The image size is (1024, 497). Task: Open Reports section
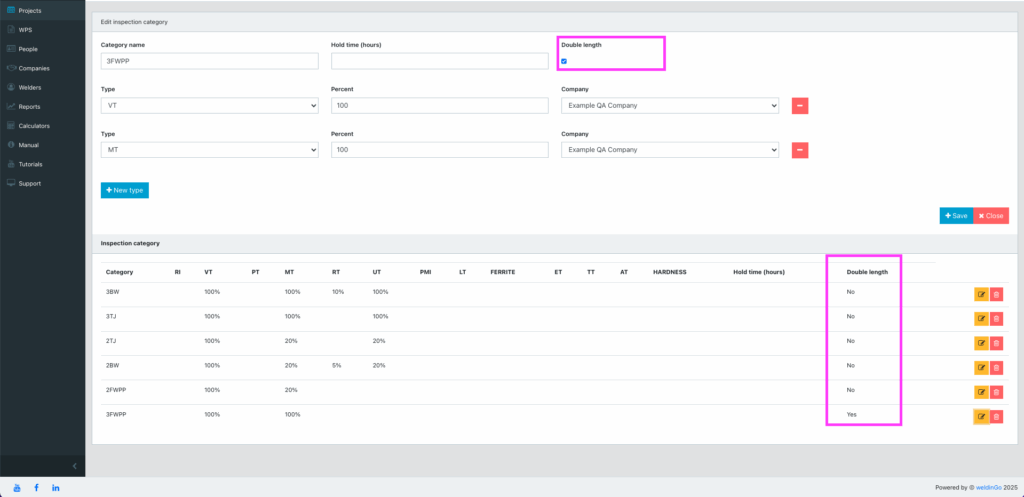(x=42, y=106)
